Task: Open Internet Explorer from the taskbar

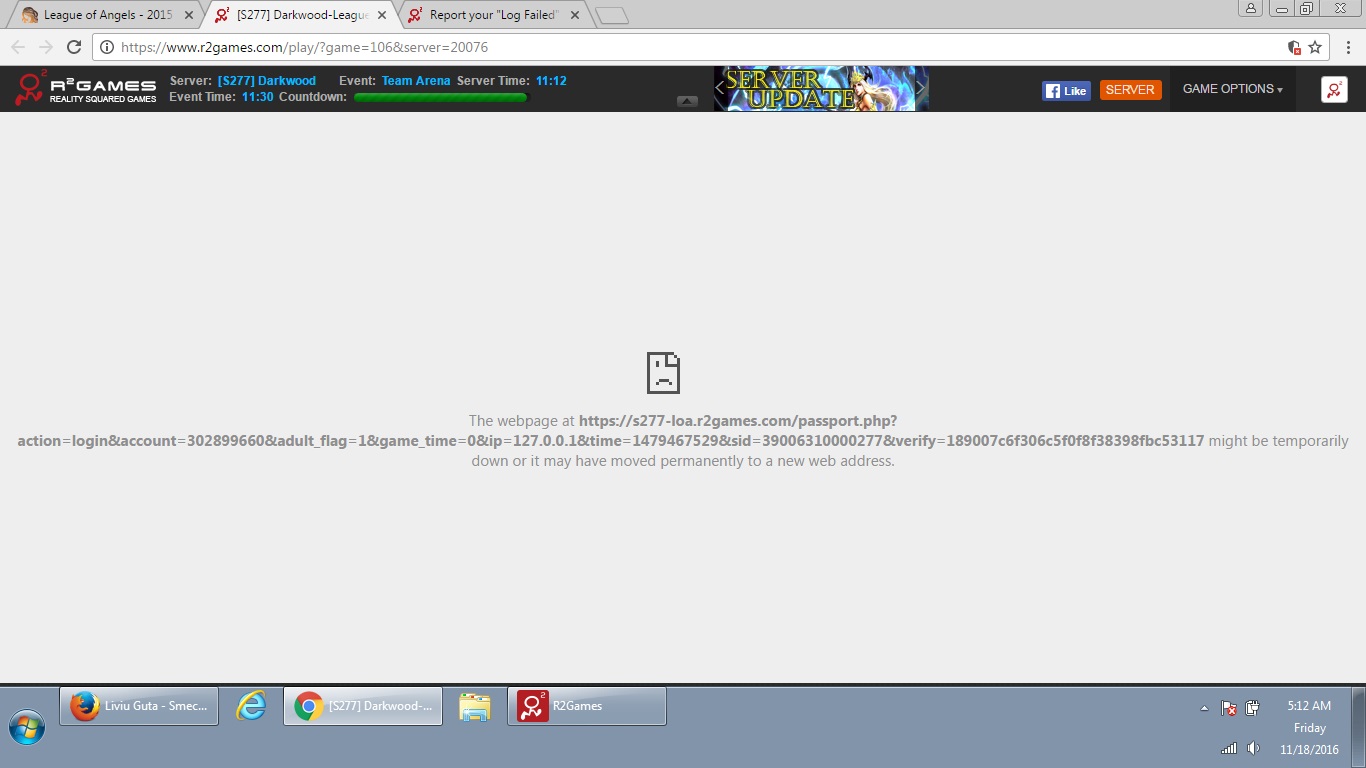Action: (250, 706)
